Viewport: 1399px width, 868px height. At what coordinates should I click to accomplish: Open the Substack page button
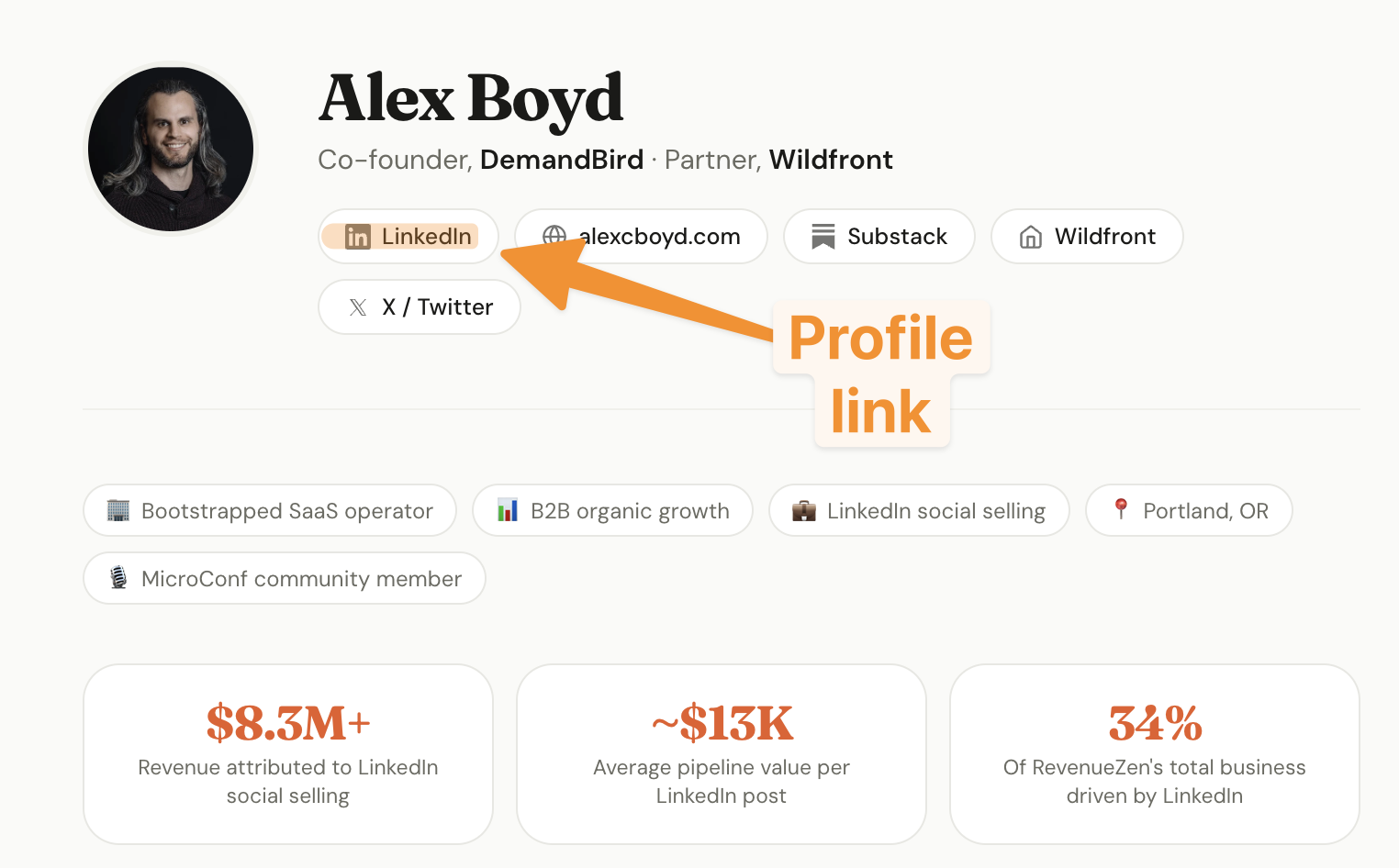[x=879, y=236]
